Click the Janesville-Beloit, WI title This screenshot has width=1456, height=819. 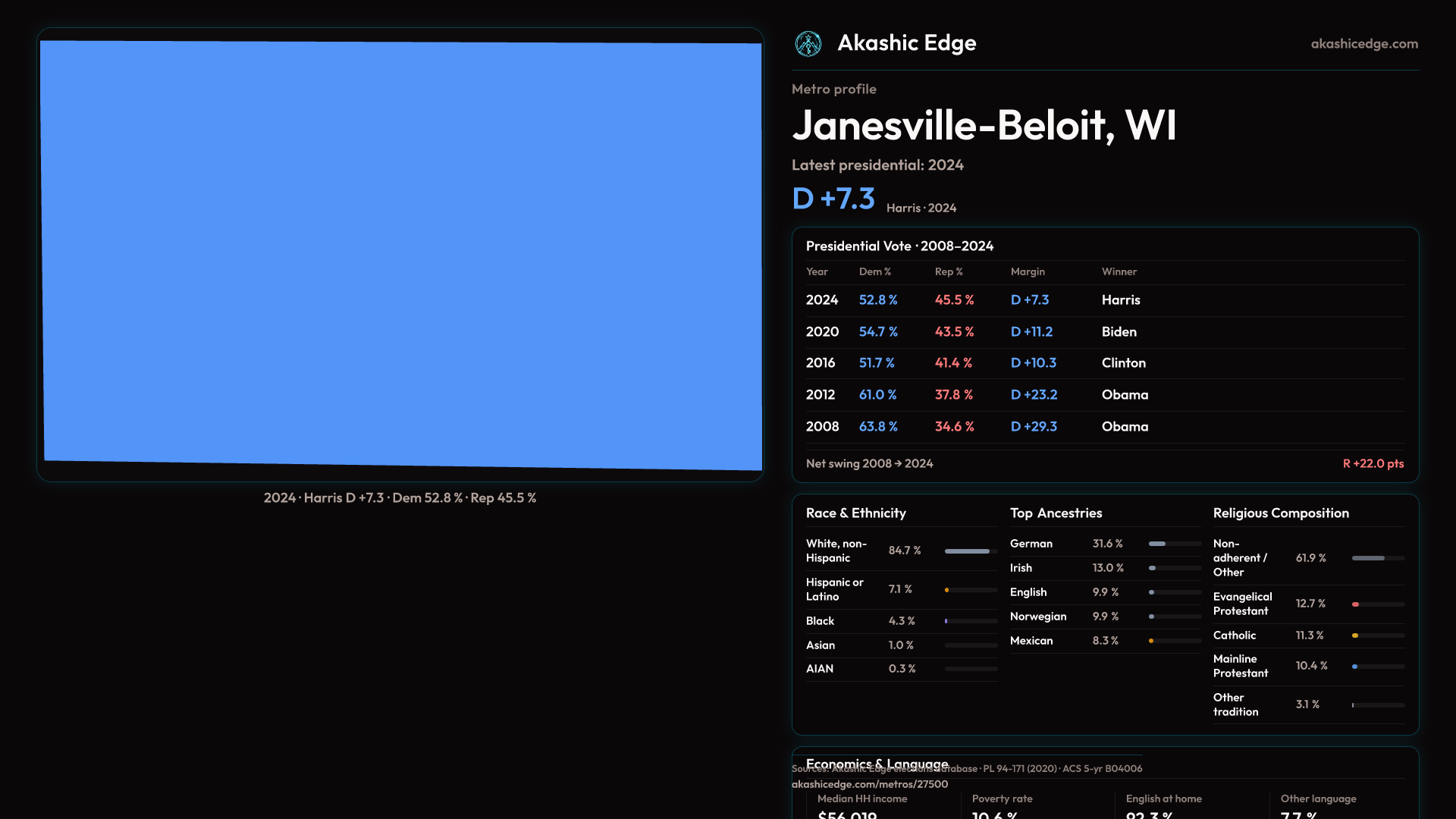pyautogui.click(x=984, y=126)
